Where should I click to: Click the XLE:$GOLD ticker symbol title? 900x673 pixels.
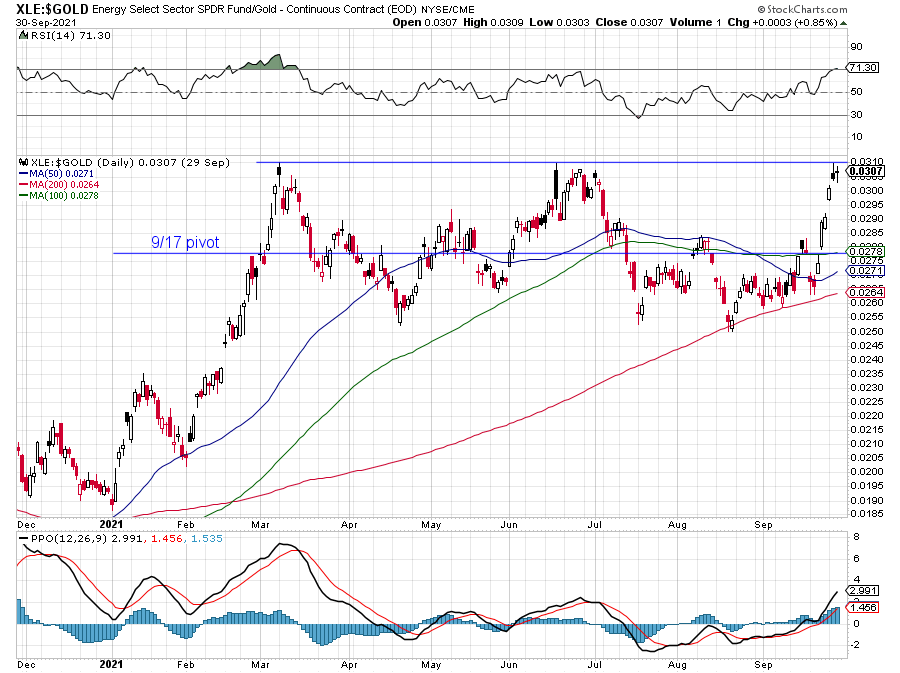52,9
